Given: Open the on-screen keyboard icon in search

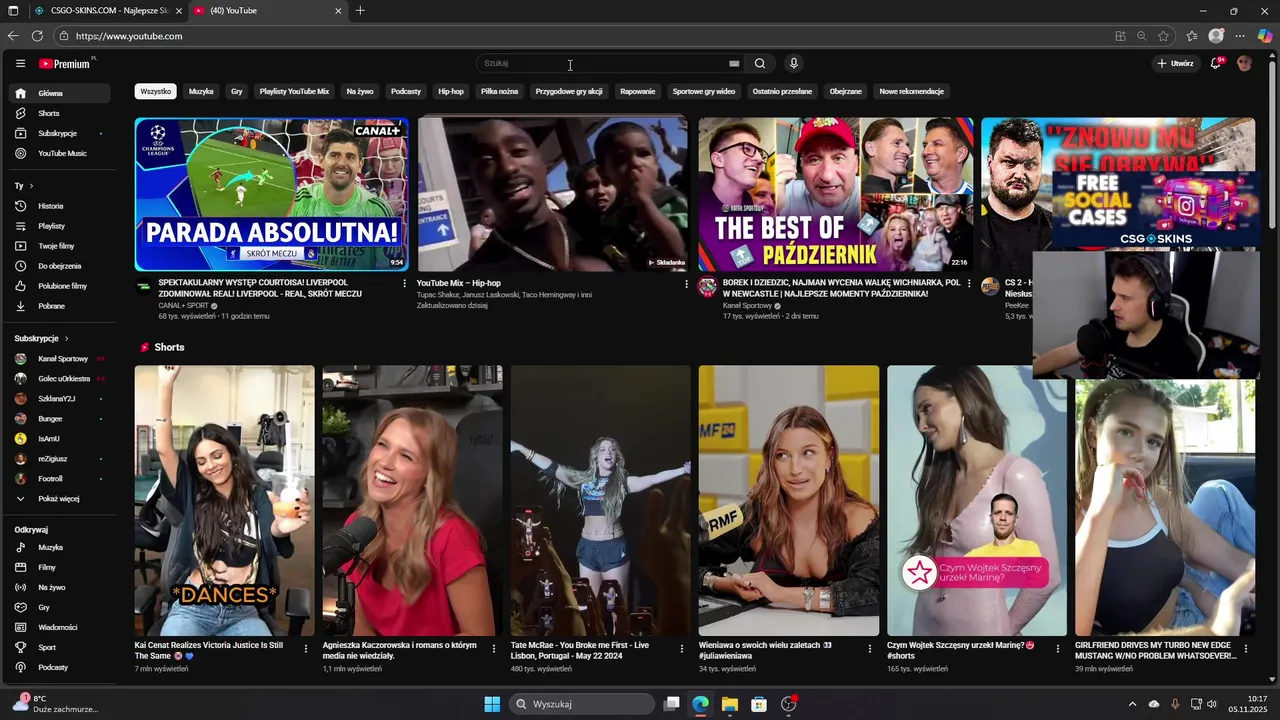Looking at the screenshot, I should coord(734,63).
